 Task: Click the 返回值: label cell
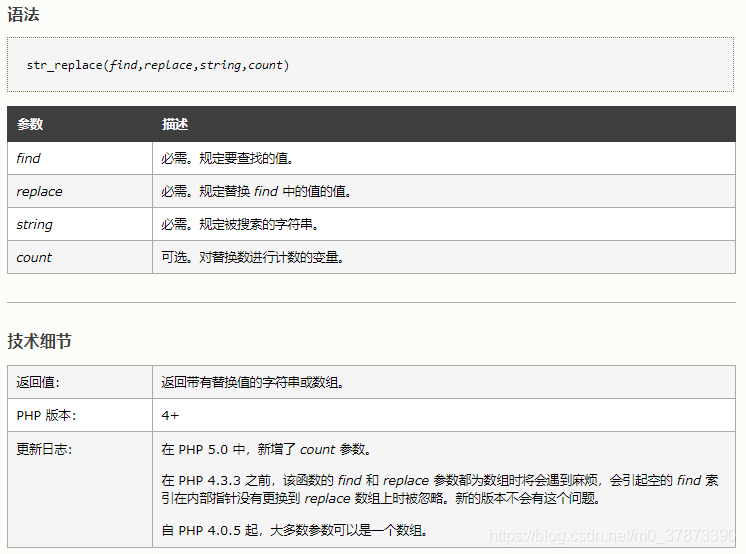[x=80, y=382]
